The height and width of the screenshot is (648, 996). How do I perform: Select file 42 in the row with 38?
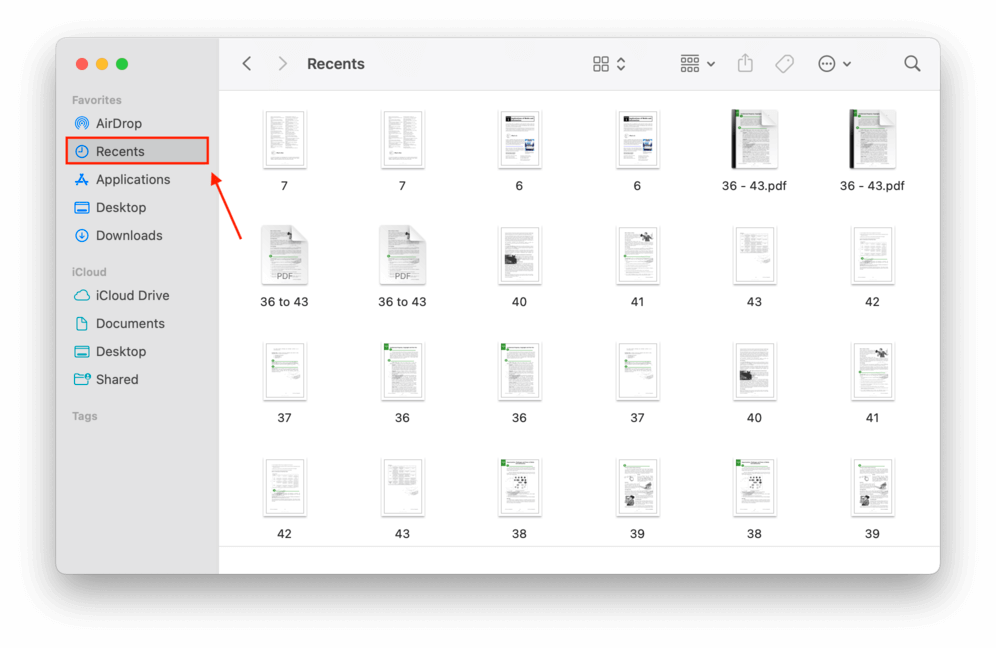click(x=285, y=488)
